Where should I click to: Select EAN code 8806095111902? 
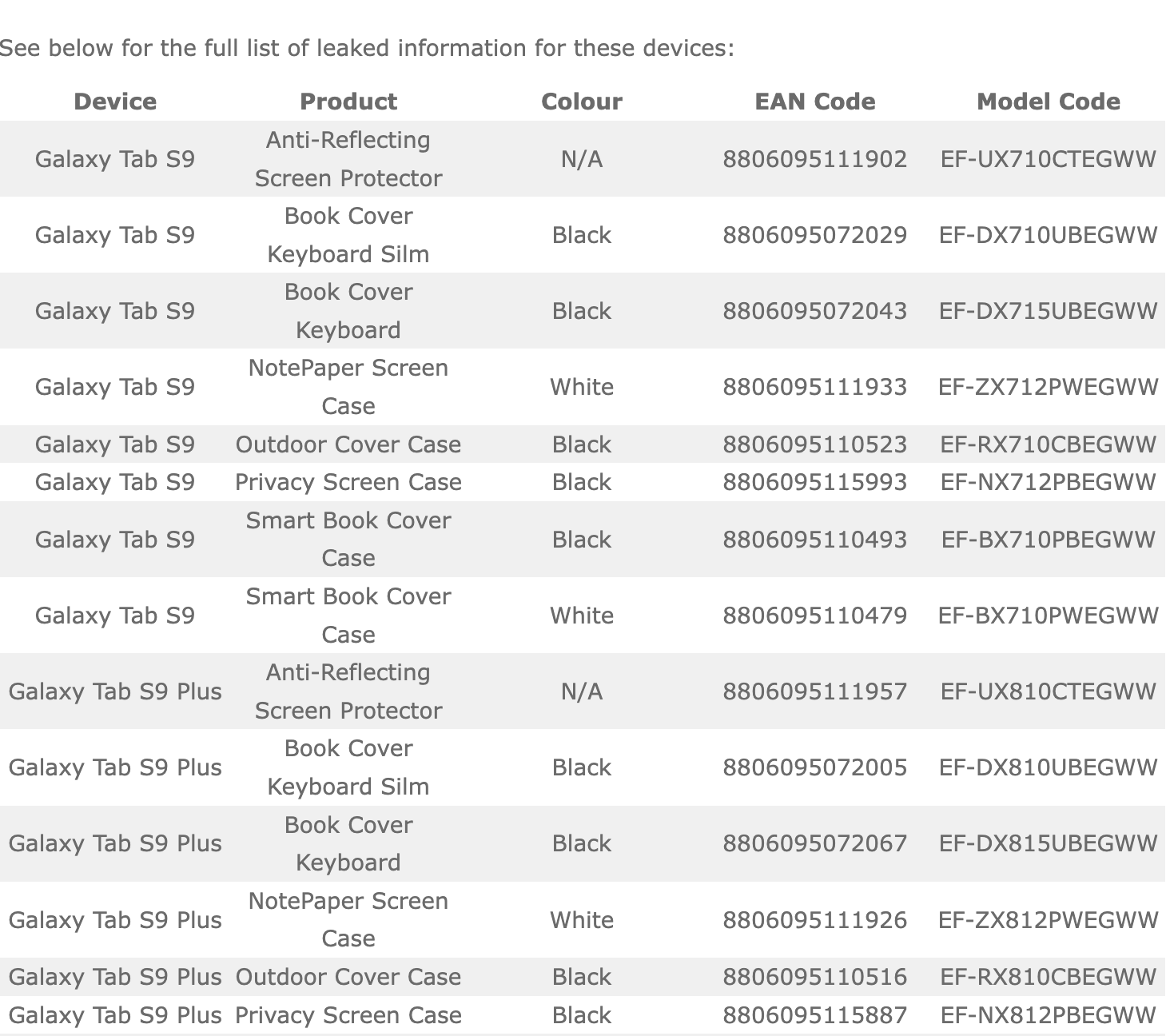(815, 159)
